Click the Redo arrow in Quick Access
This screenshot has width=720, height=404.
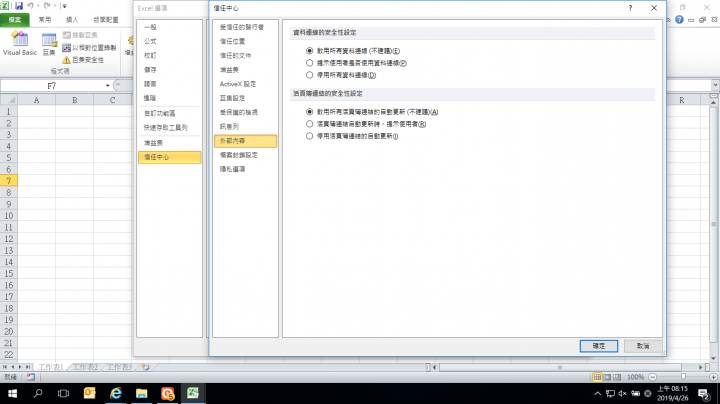coord(47,6)
